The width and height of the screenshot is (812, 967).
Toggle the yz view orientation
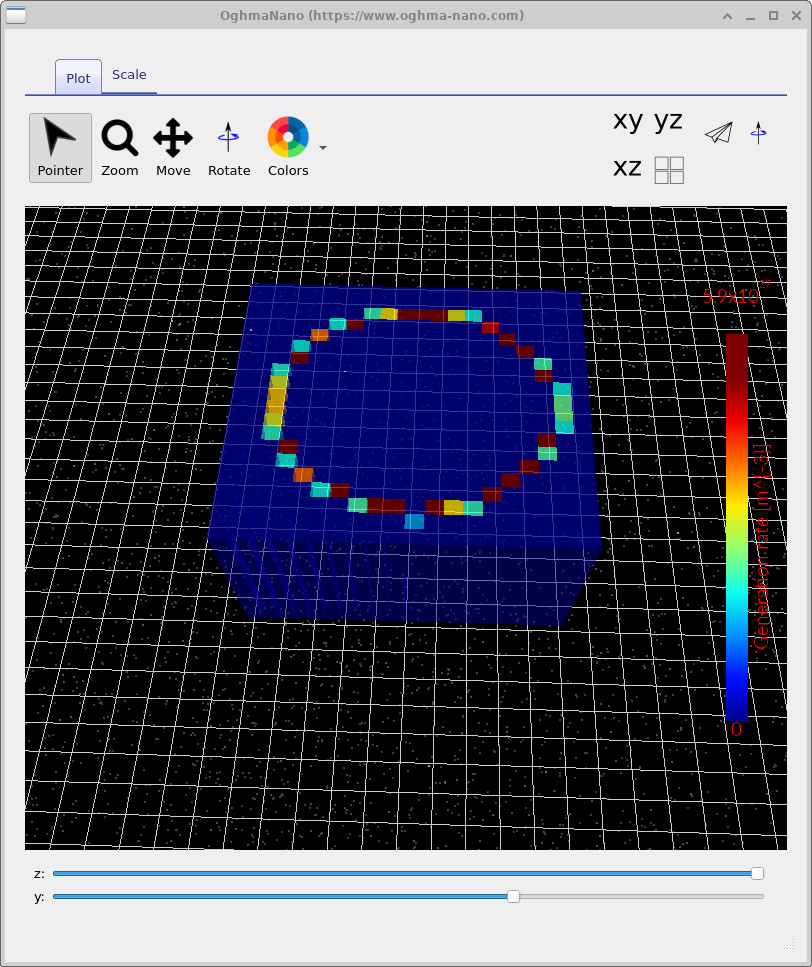tap(666, 121)
